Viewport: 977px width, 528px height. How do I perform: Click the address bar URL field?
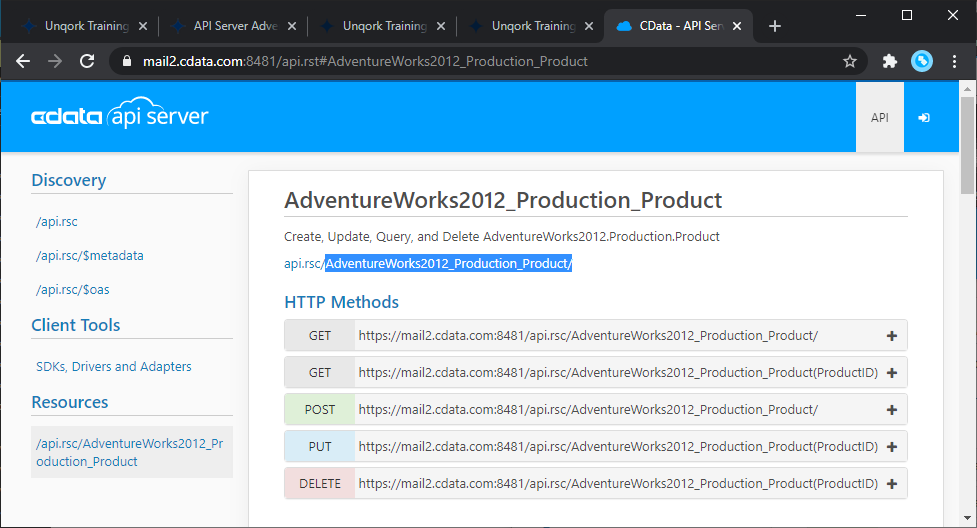480,61
